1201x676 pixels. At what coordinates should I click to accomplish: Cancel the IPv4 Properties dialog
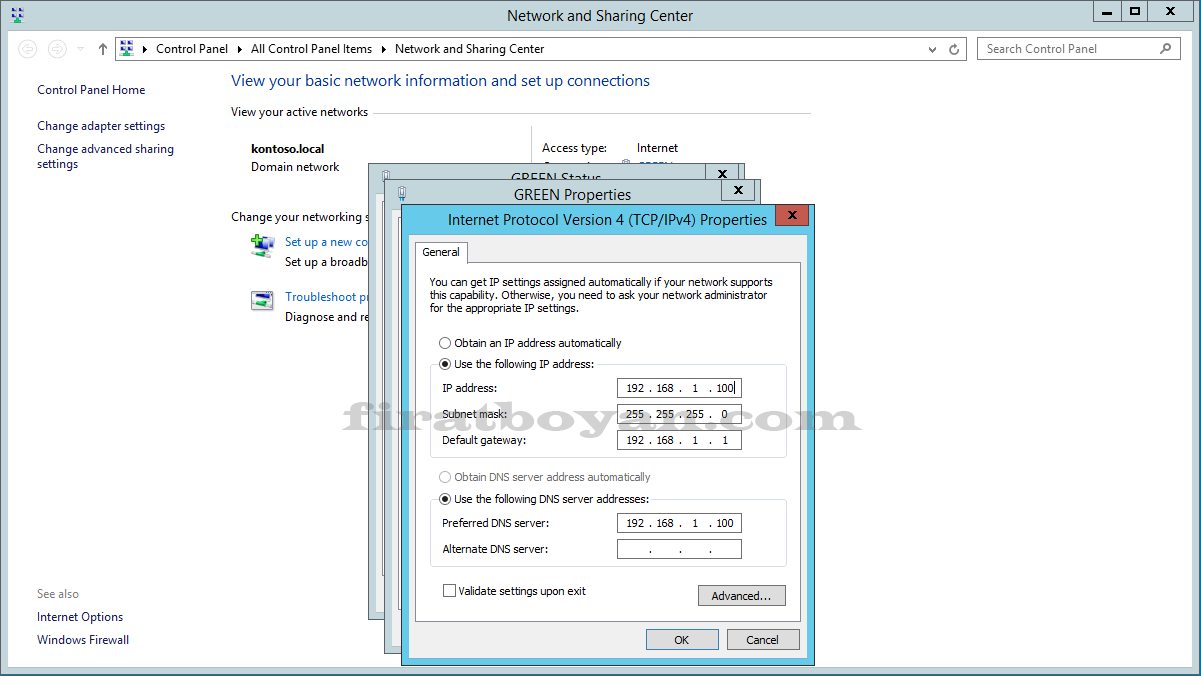763,640
